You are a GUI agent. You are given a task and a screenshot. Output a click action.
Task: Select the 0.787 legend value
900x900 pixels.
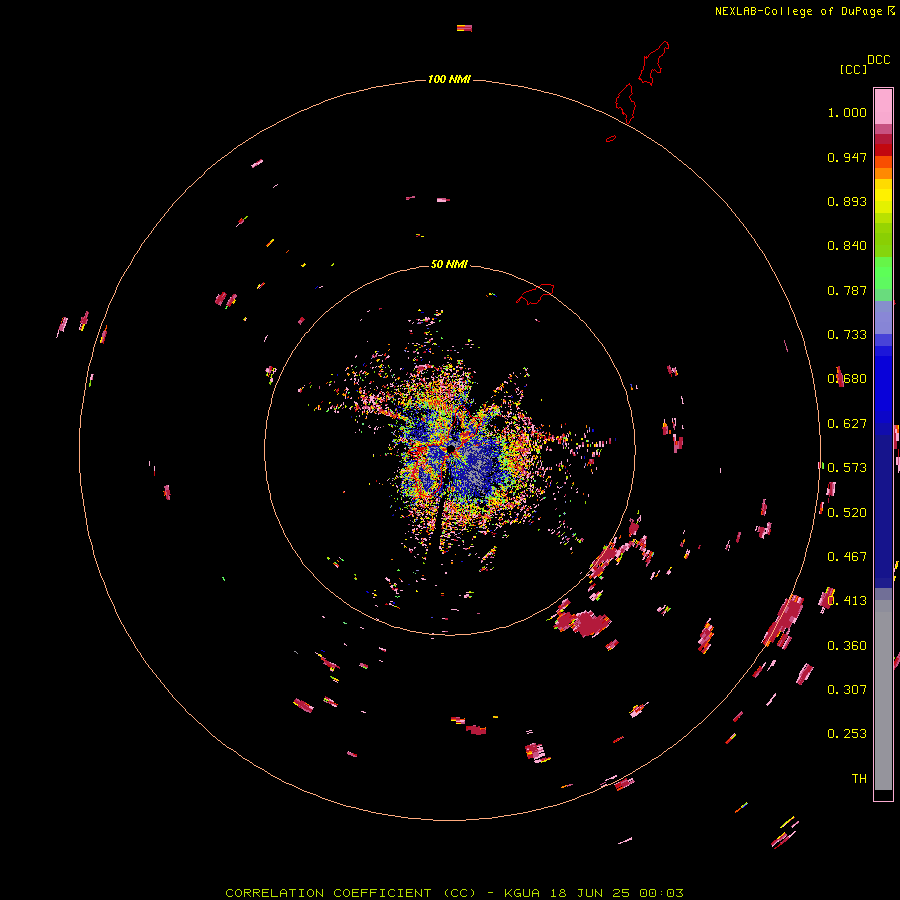pos(847,290)
